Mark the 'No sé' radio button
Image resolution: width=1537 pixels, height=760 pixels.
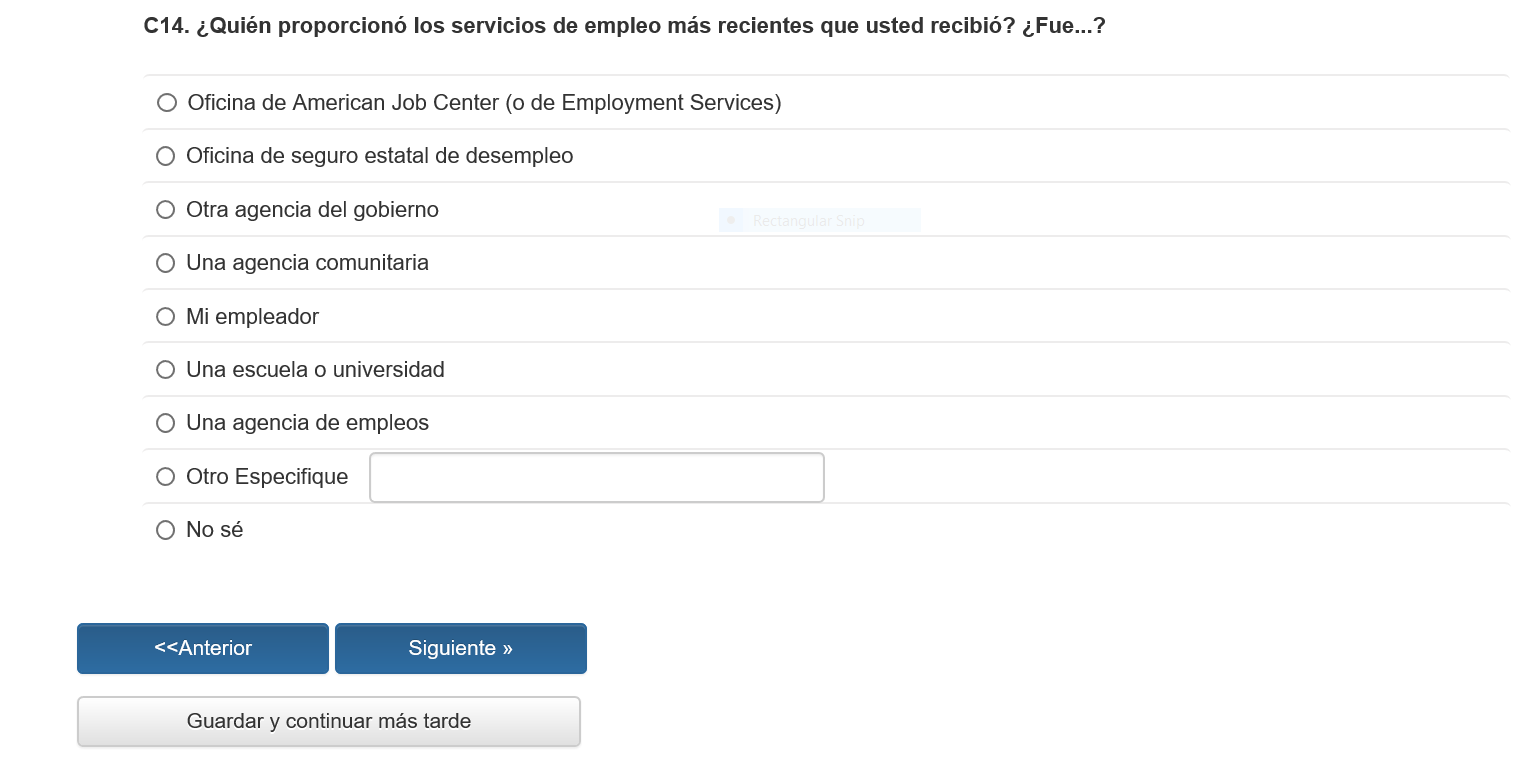pos(166,530)
